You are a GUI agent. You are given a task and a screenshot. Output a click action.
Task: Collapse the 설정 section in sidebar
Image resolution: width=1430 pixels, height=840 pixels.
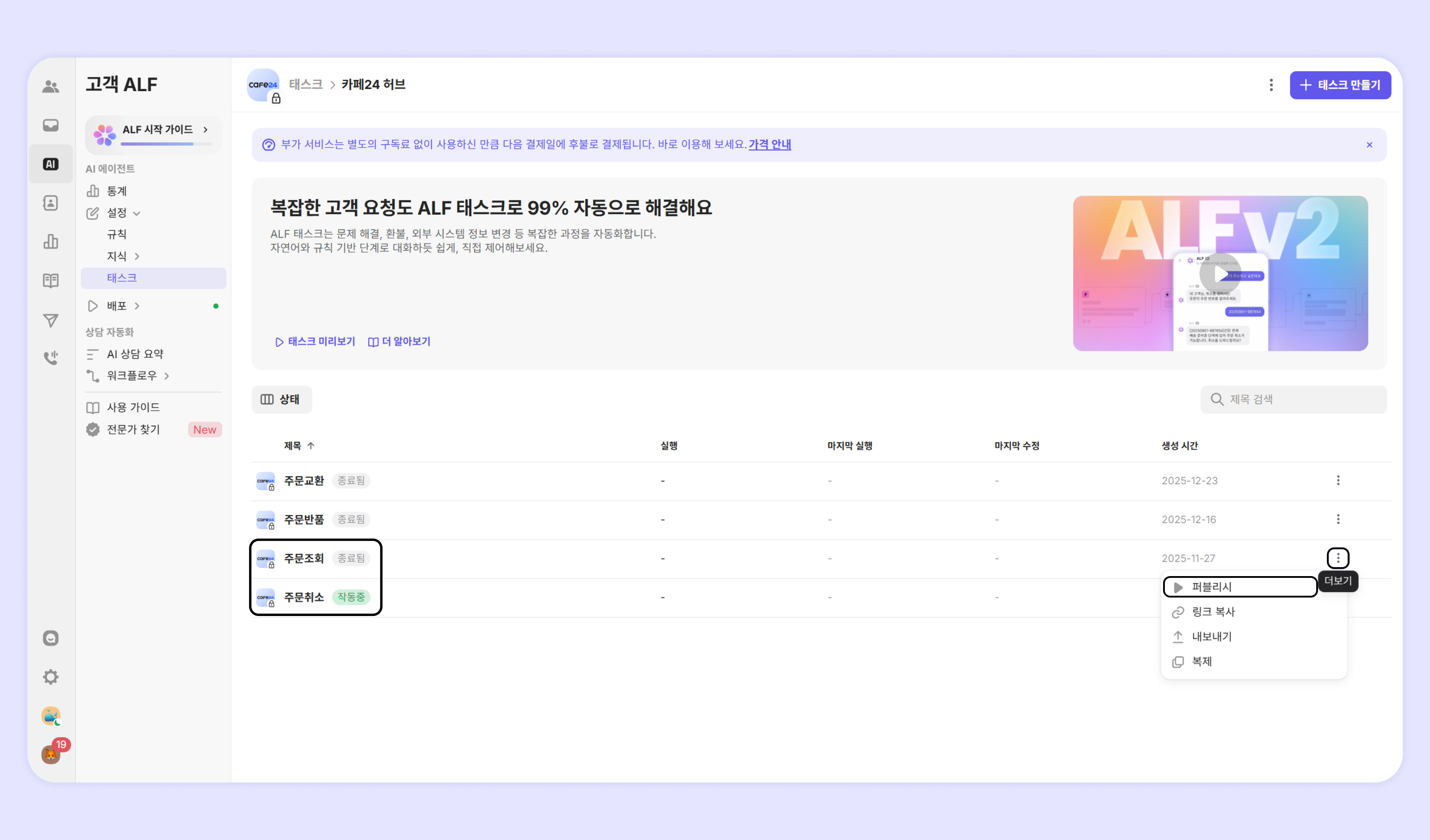click(x=136, y=213)
